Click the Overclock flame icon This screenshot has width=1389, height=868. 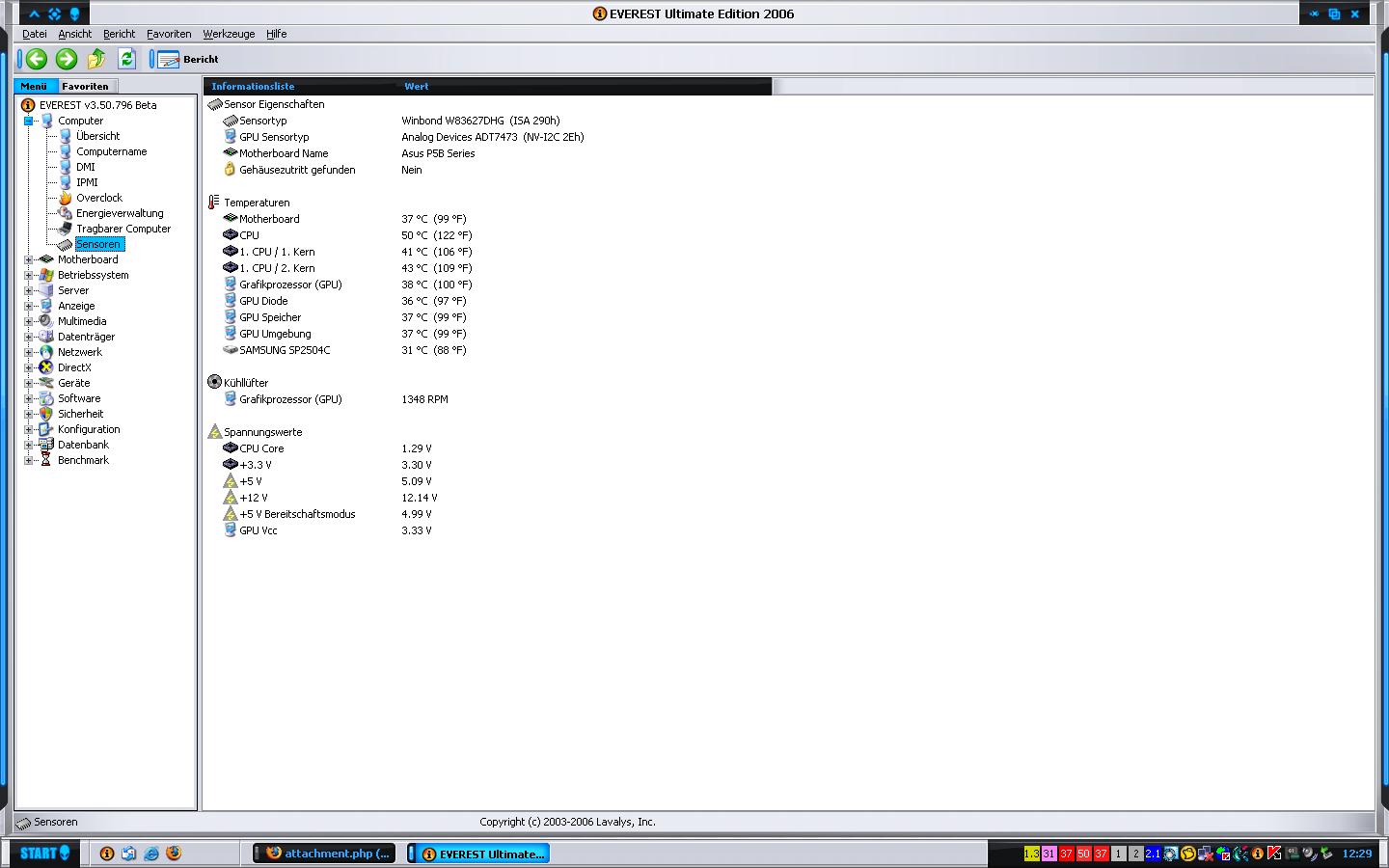(65, 198)
